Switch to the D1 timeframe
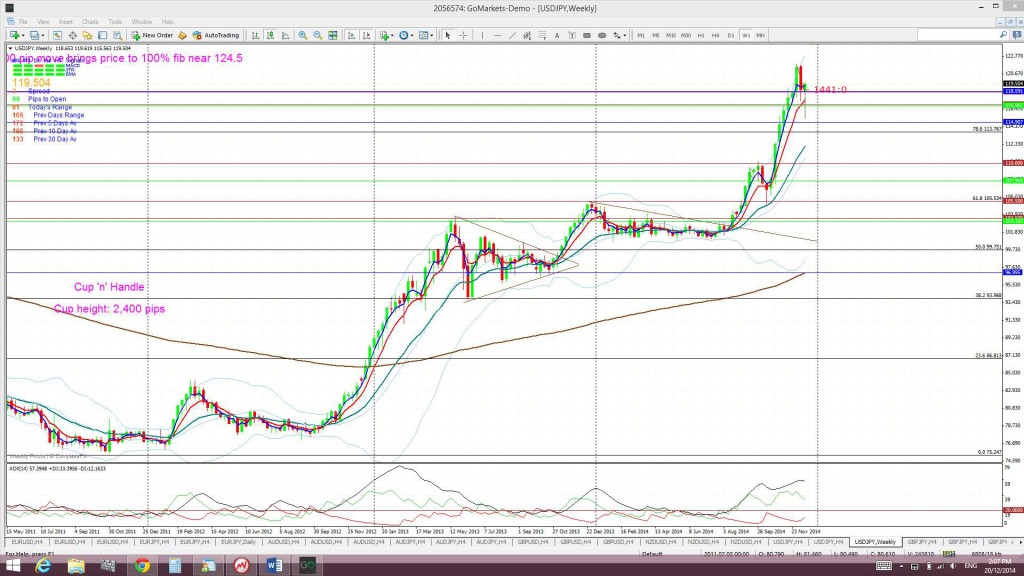This screenshot has height=576, width=1024. point(731,35)
